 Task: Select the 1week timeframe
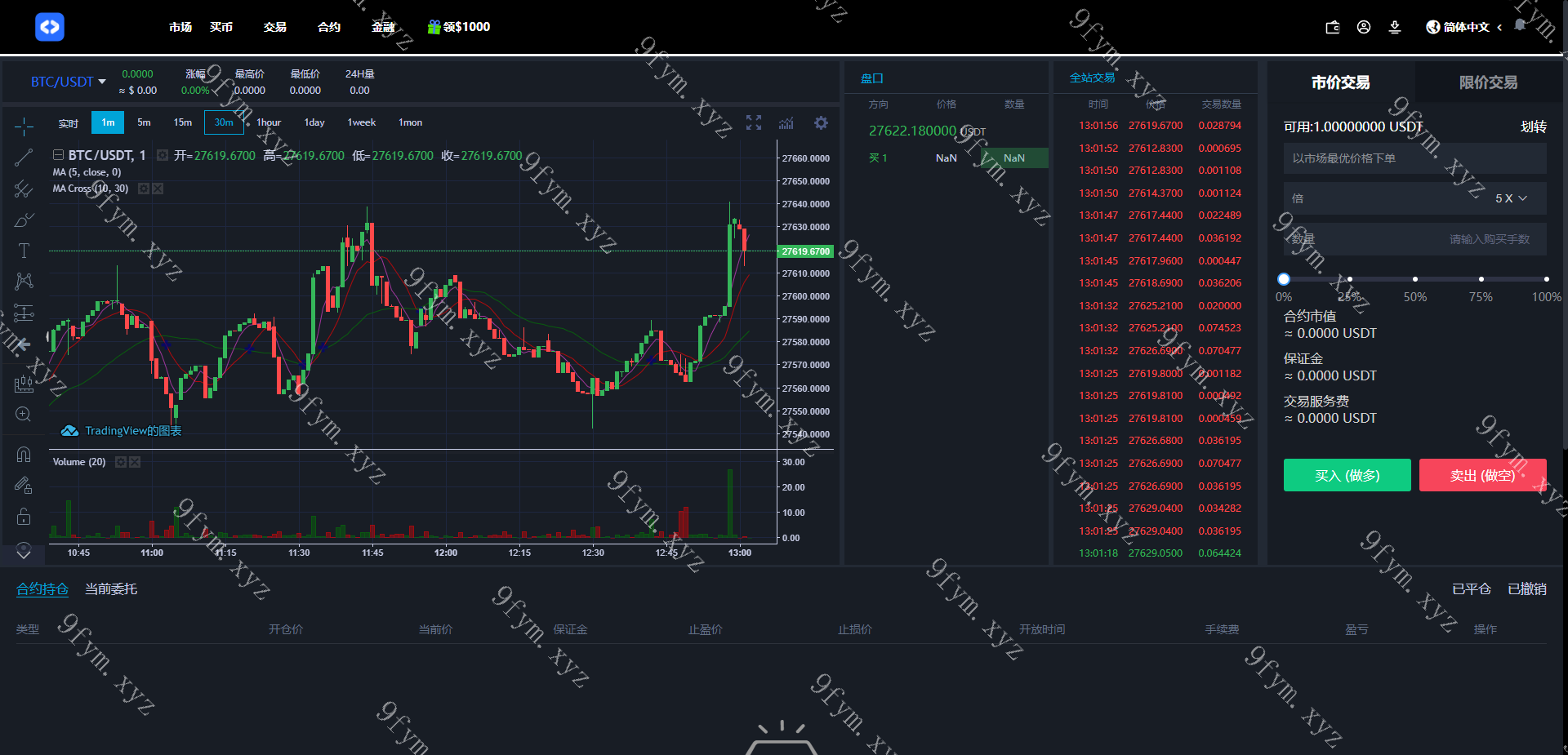pyautogui.click(x=362, y=122)
